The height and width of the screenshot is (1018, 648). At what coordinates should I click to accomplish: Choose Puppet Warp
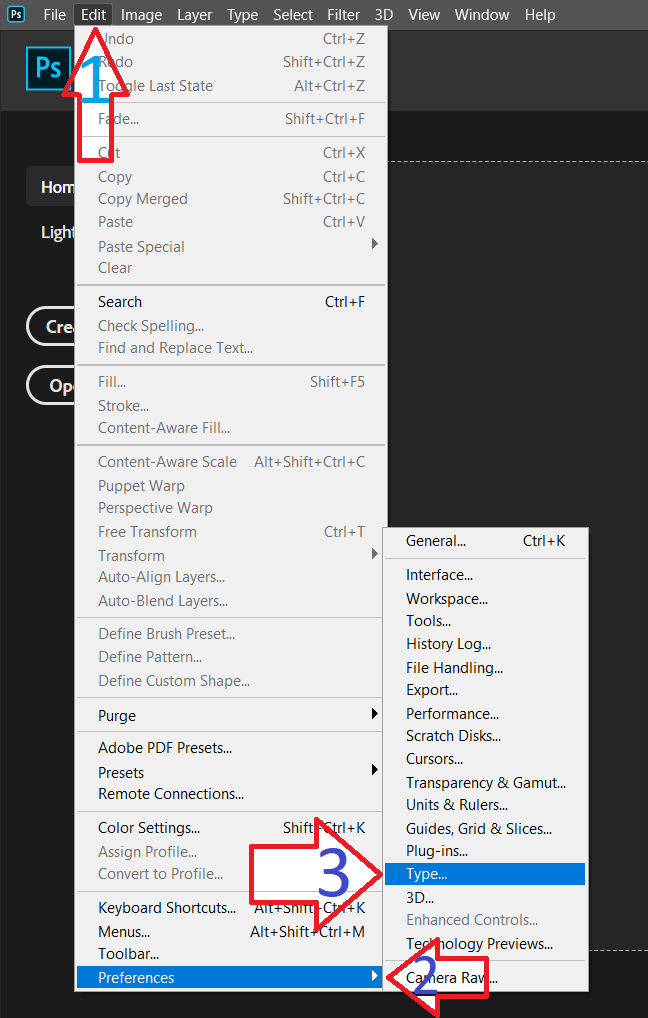click(x=231, y=486)
